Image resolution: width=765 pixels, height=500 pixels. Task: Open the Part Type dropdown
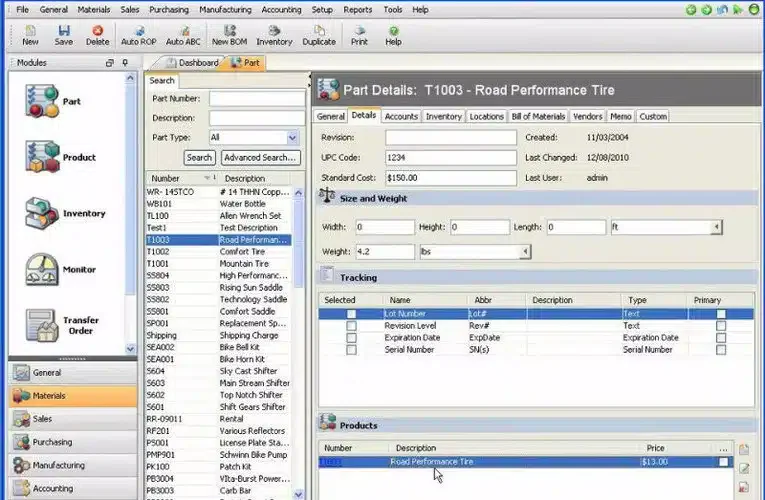click(x=292, y=138)
